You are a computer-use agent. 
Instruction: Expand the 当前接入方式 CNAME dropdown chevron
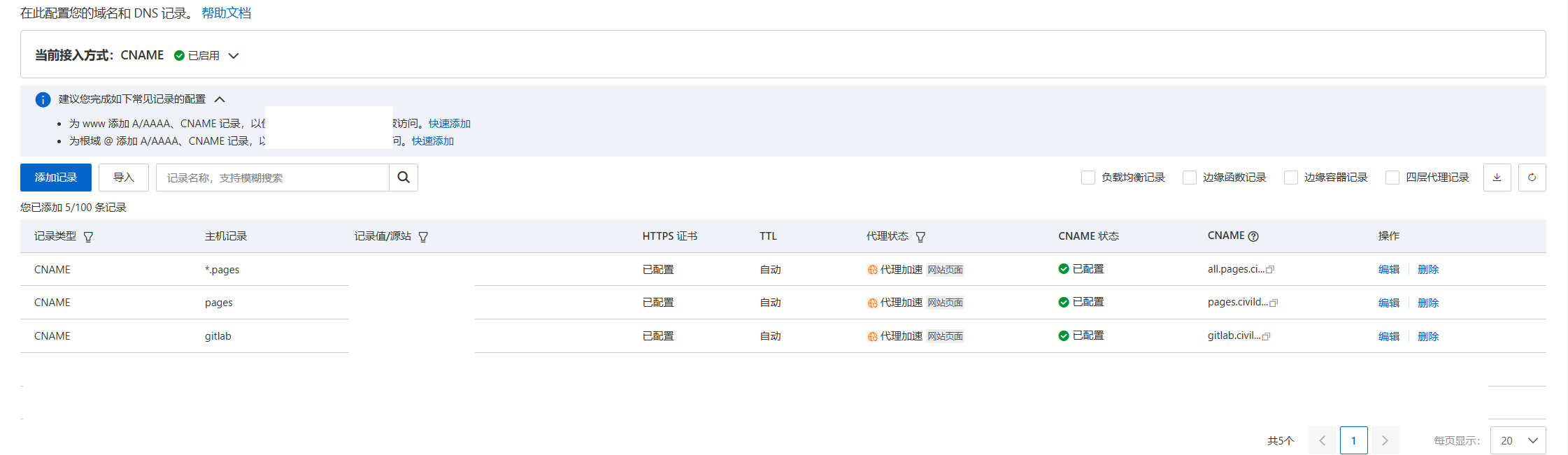[x=234, y=56]
